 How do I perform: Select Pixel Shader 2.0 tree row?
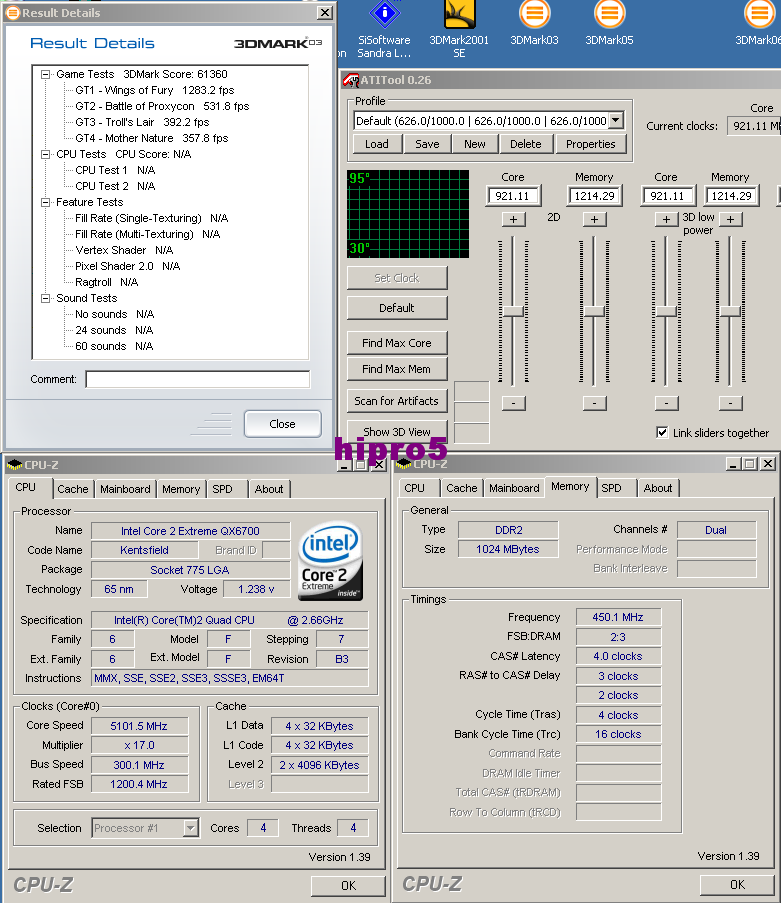pos(127,266)
